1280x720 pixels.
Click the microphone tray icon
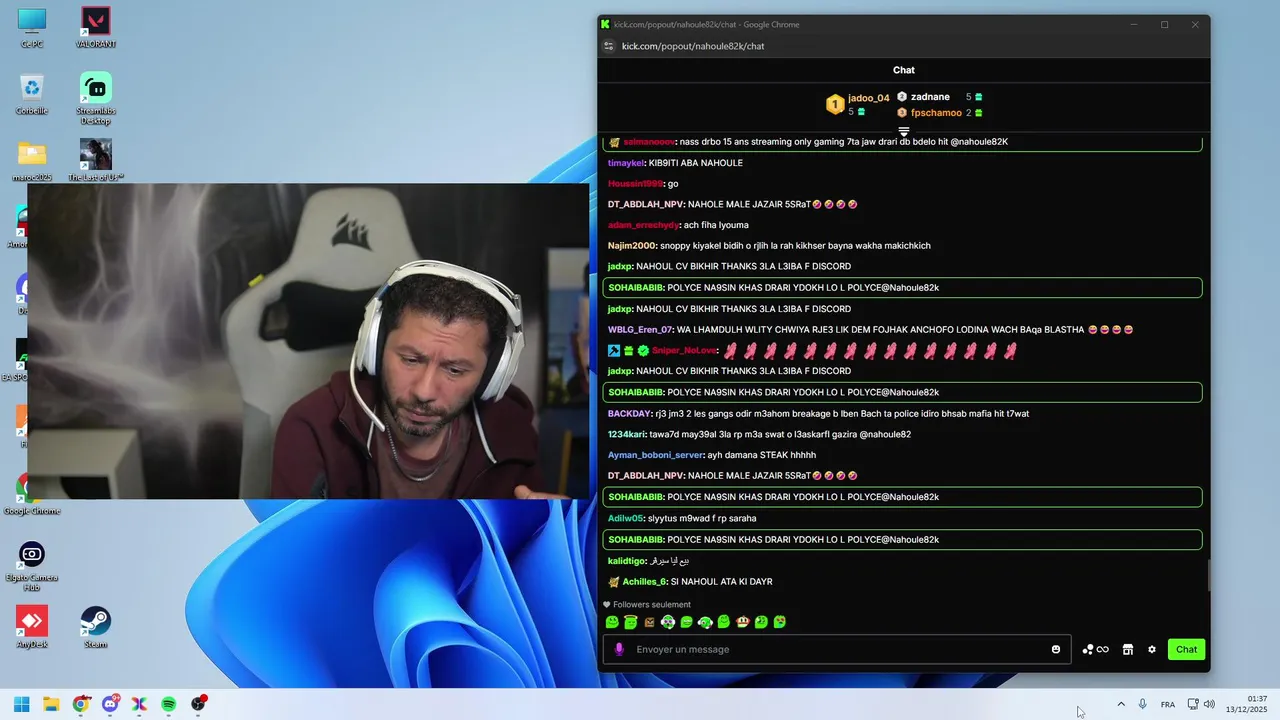(1143, 704)
